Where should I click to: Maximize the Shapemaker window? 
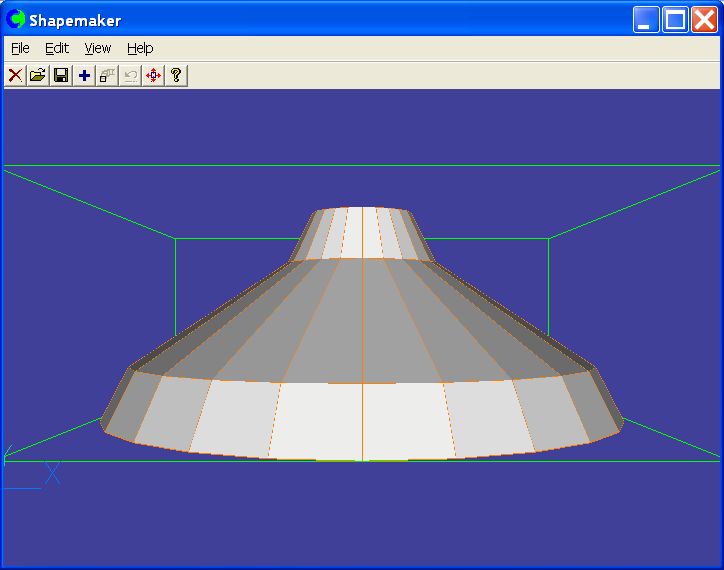pyautogui.click(x=676, y=20)
